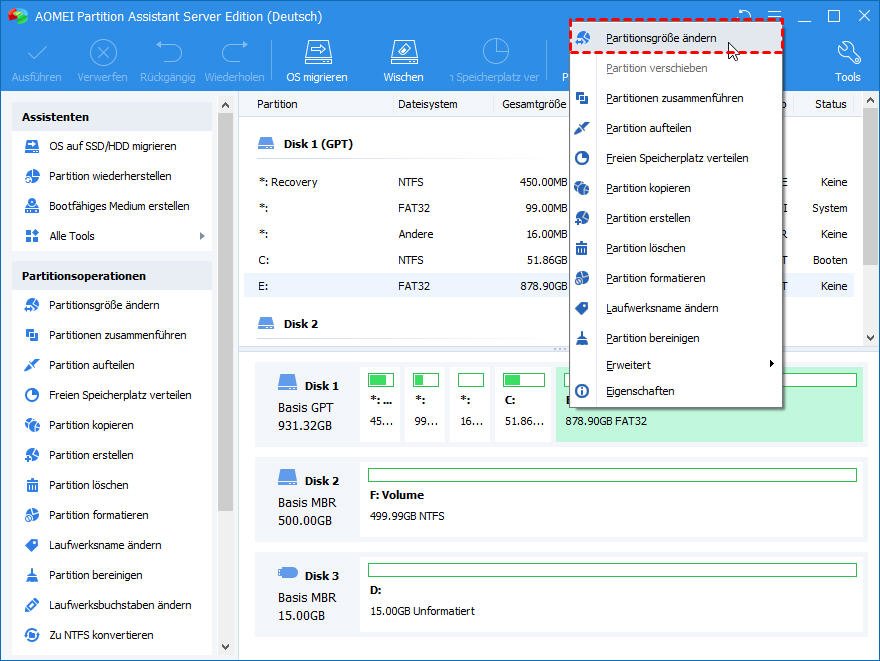Open Bootfähiges Medium erstellen wizard
Viewport: 880px width, 661px height.
[x=119, y=206]
